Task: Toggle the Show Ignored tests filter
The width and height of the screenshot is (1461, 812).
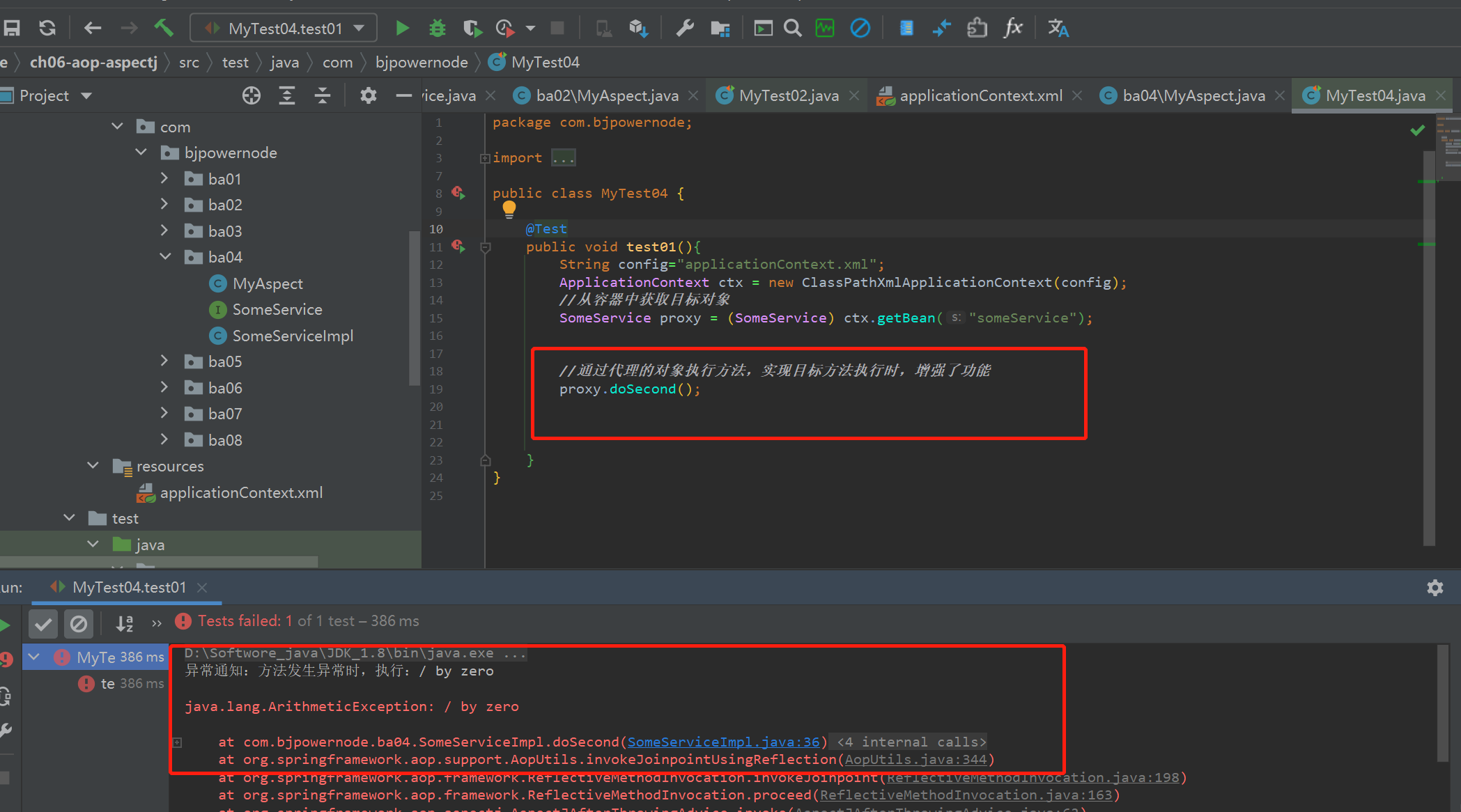Action: (79, 623)
